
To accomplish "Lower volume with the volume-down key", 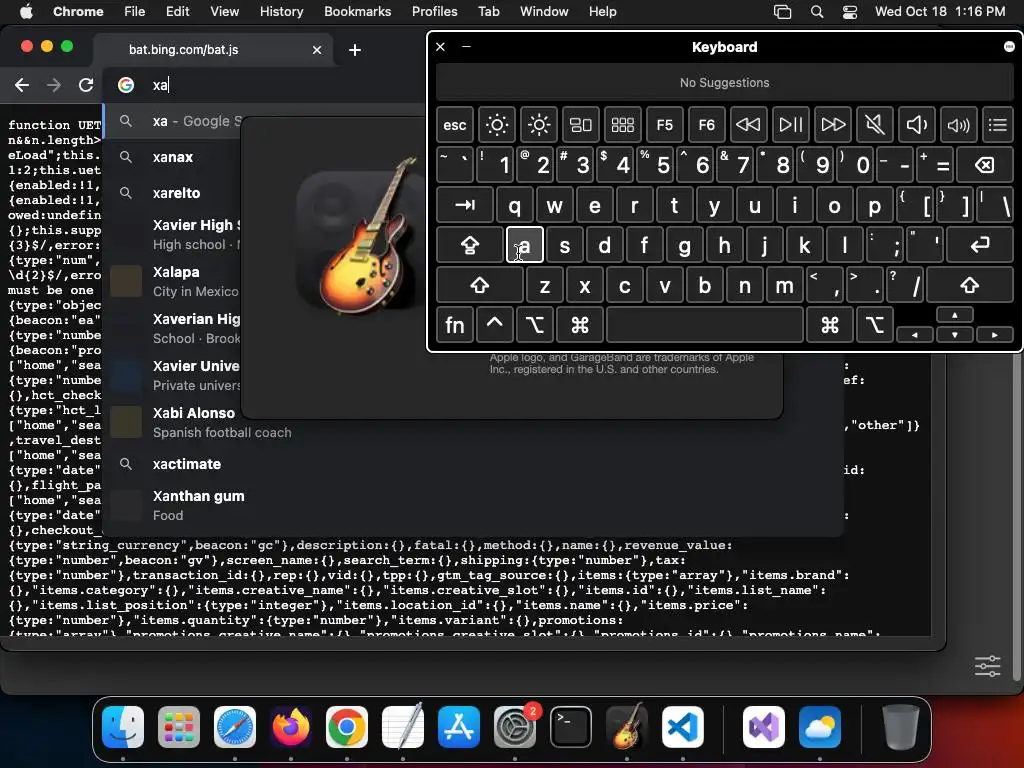I will (916, 125).
